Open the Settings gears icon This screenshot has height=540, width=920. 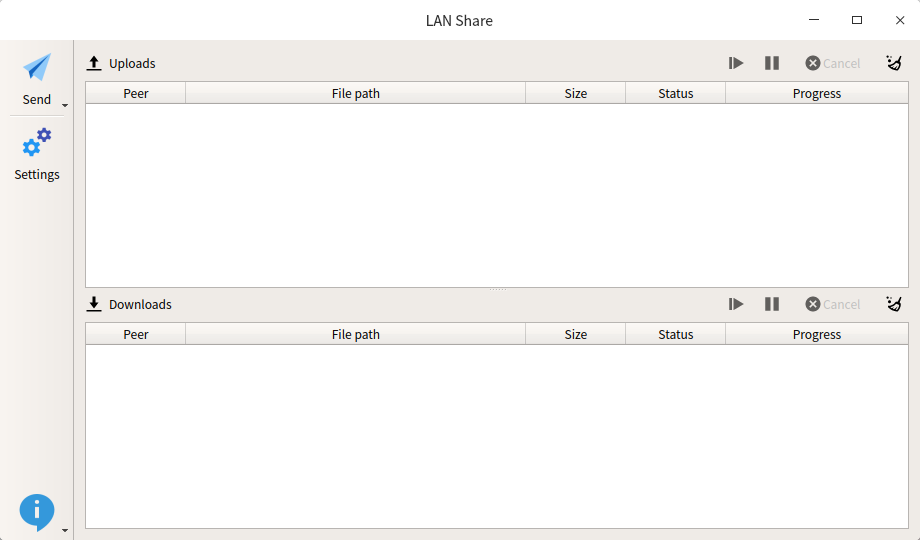coord(36,143)
